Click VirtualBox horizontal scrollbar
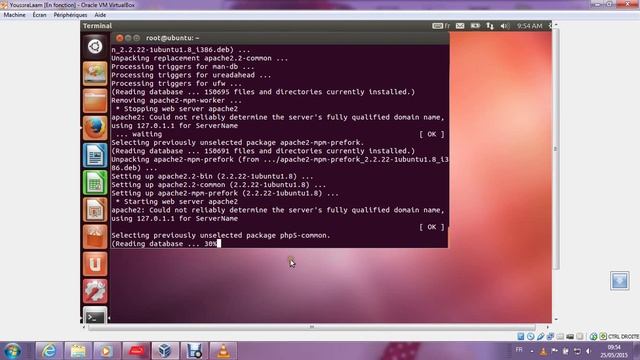The image size is (640, 360). [x=312, y=327]
